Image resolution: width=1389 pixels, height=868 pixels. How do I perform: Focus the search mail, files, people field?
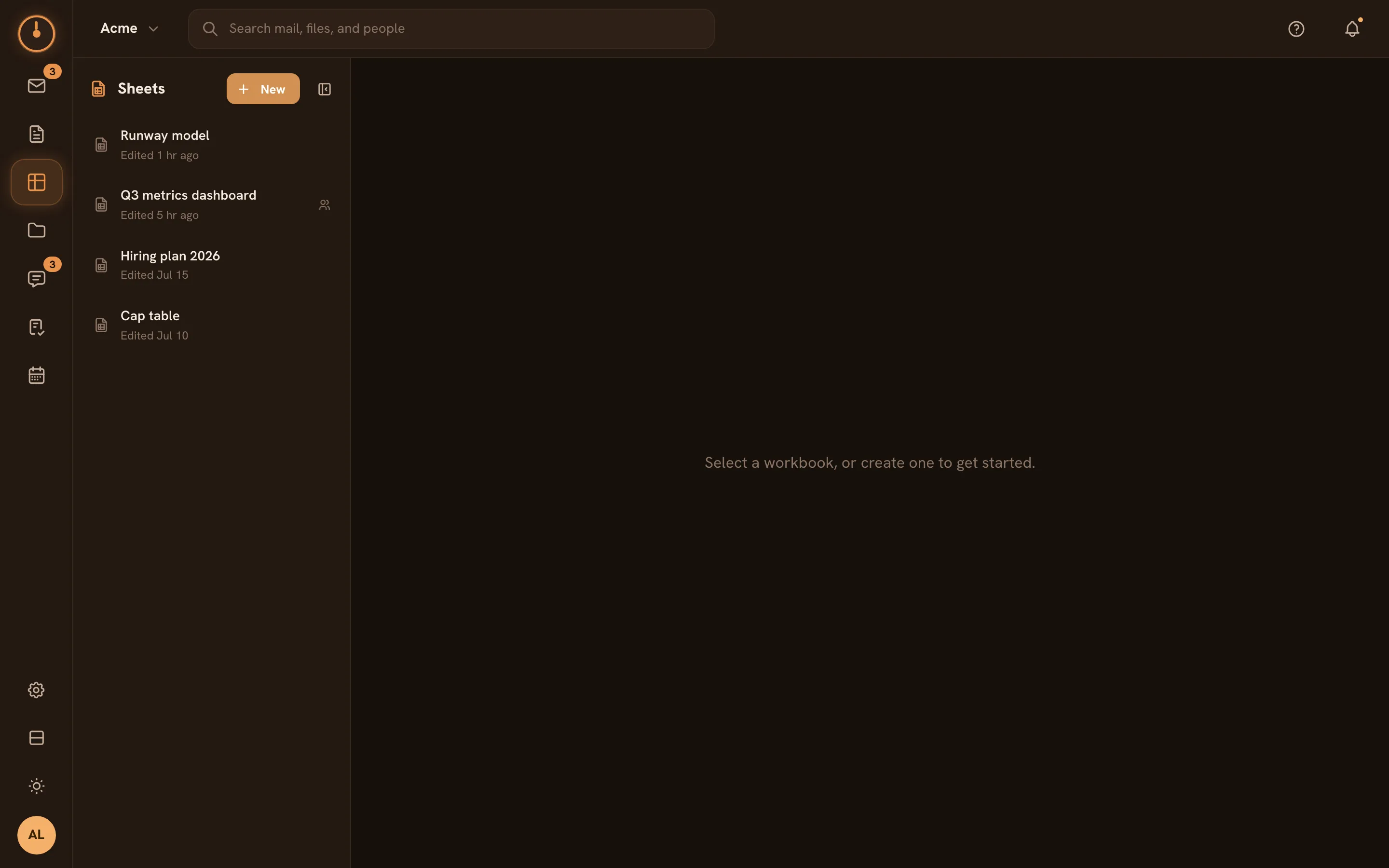(x=451, y=29)
